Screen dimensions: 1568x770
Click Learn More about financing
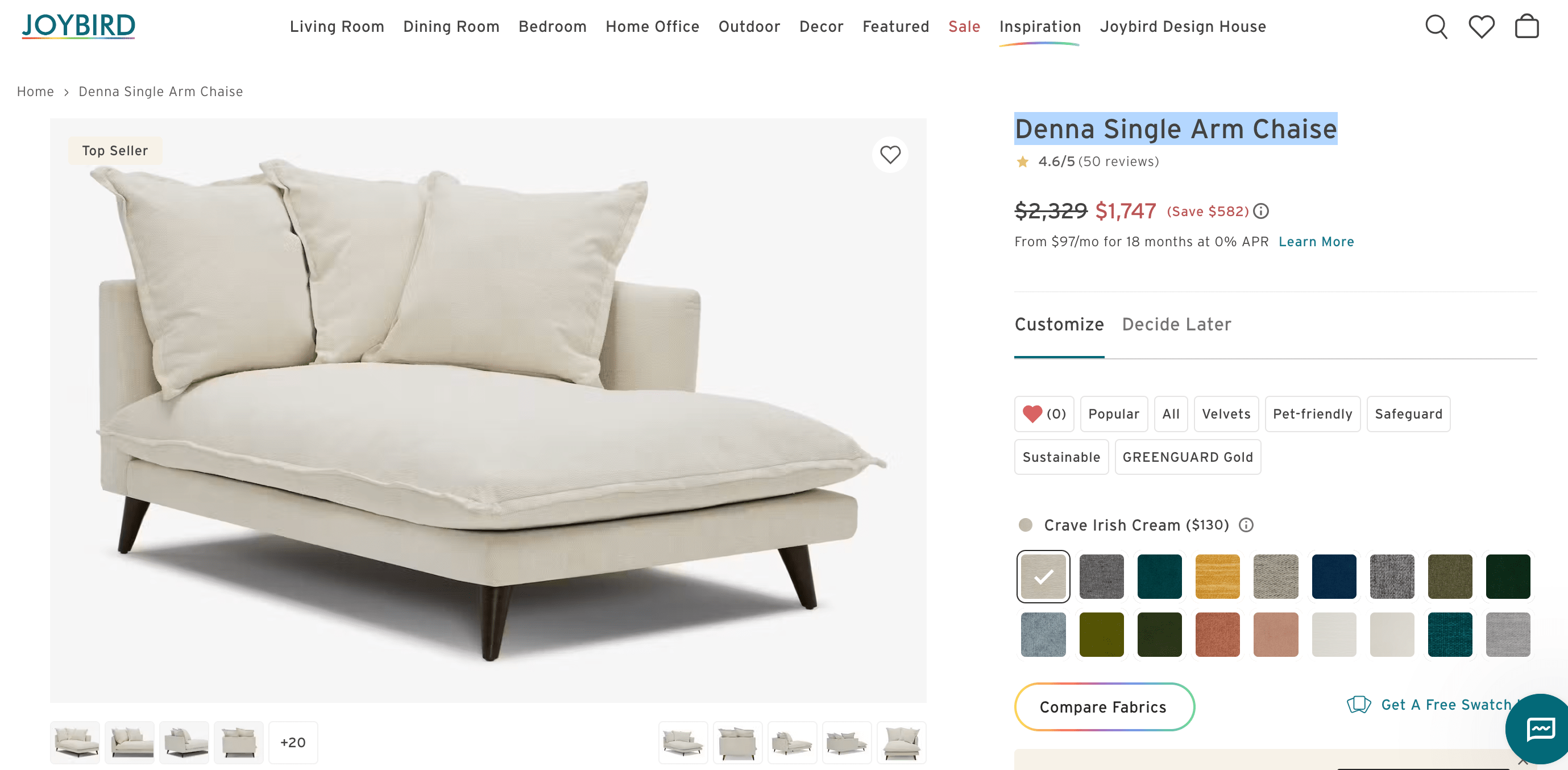1317,242
